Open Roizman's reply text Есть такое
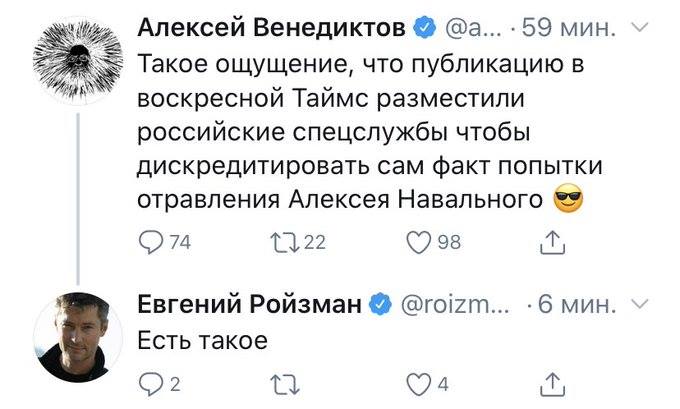 (202, 340)
